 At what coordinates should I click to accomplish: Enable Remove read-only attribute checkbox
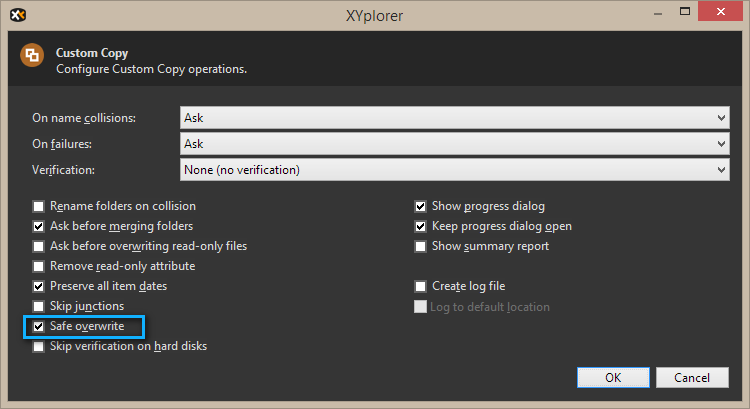pyautogui.click(x=38, y=266)
